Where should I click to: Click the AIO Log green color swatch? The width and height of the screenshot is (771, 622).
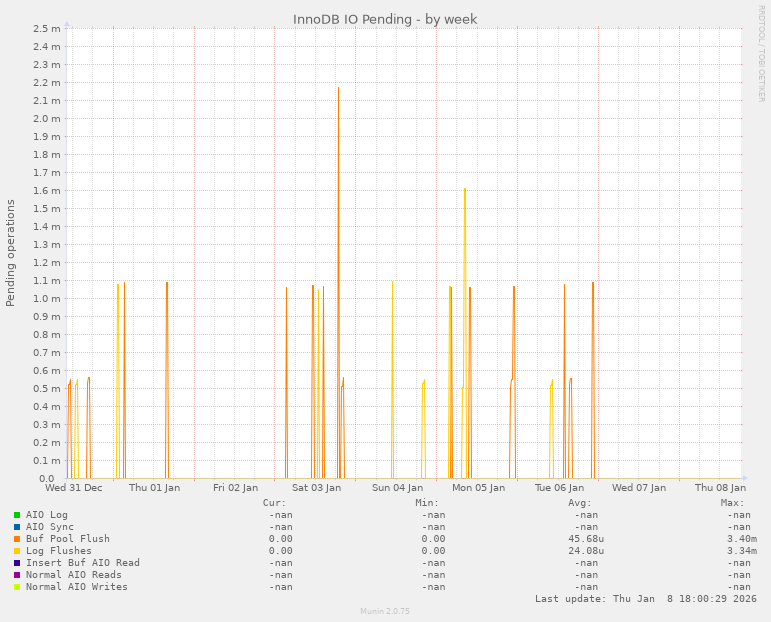[x=17, y=515]
